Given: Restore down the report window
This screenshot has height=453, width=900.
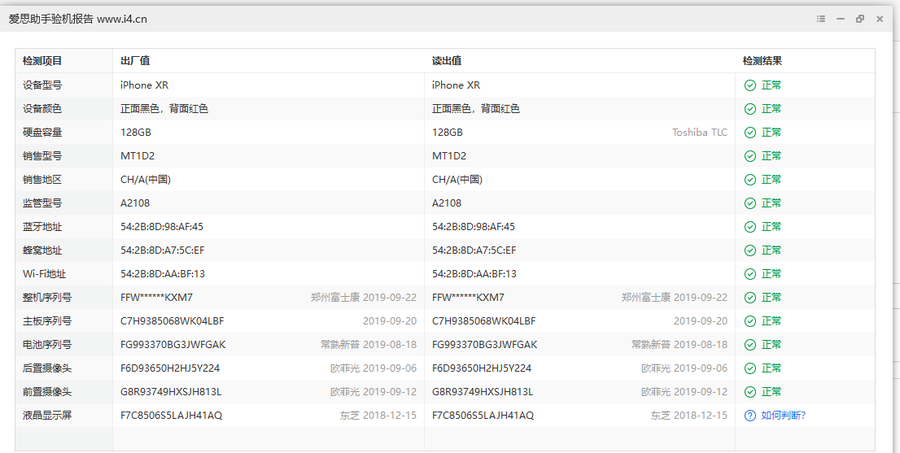Looking at the screenshot, I should pyautogui.click(x=860, y=19).
